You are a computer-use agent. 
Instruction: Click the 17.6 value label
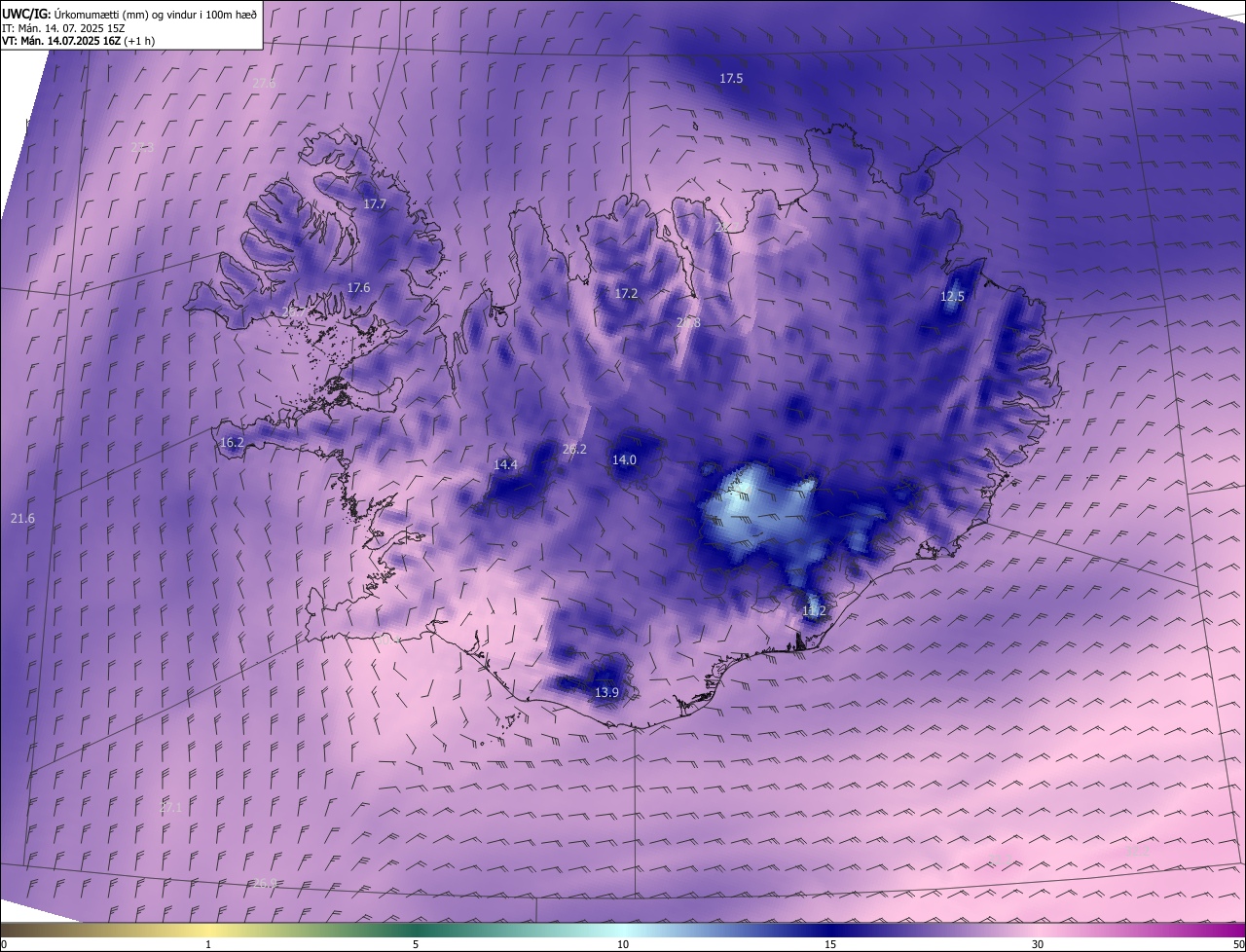(x=358, y=287)
